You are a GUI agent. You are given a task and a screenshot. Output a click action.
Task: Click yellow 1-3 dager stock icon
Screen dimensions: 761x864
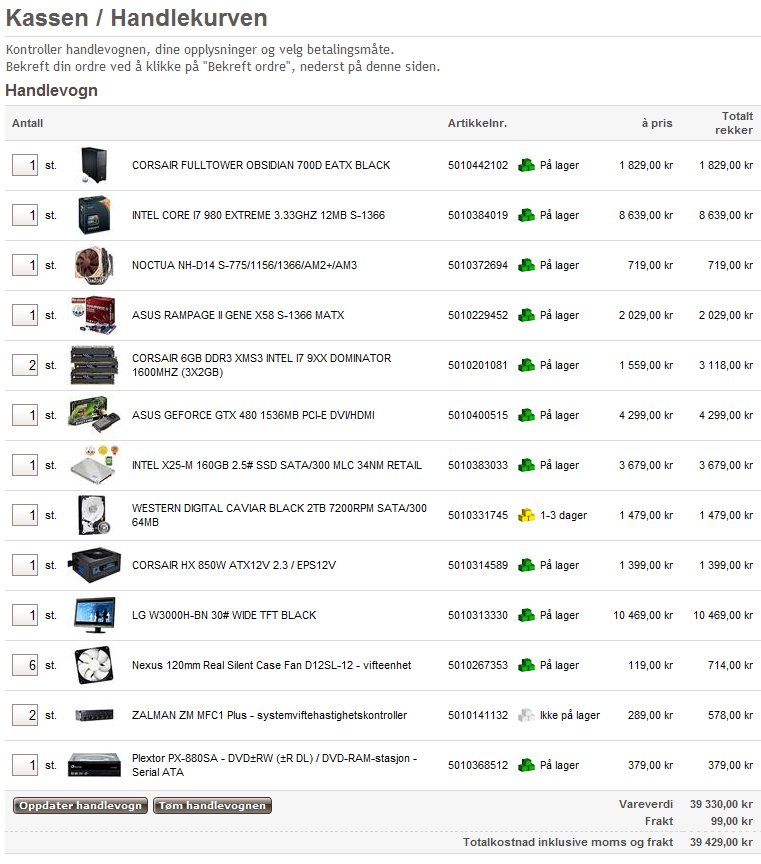pyautogui.click(x=526, y=515)
